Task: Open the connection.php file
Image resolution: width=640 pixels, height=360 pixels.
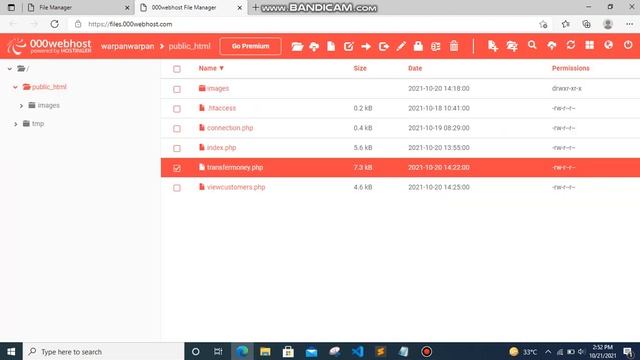Action: point(230,128)
